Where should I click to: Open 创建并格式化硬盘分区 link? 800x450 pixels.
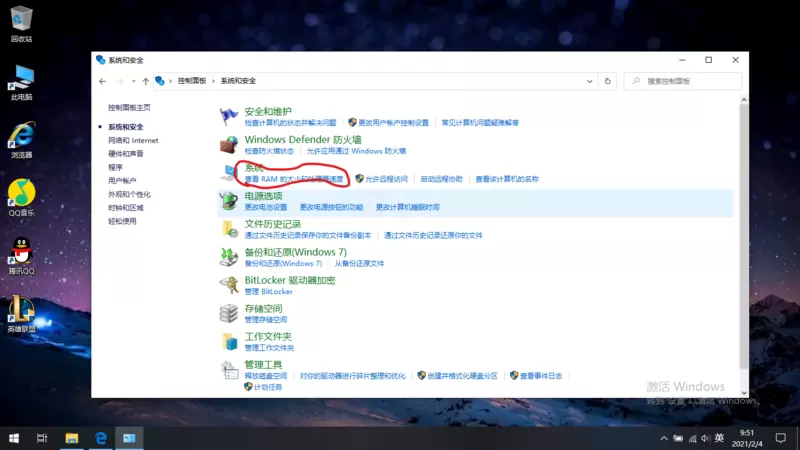[462, 376]
